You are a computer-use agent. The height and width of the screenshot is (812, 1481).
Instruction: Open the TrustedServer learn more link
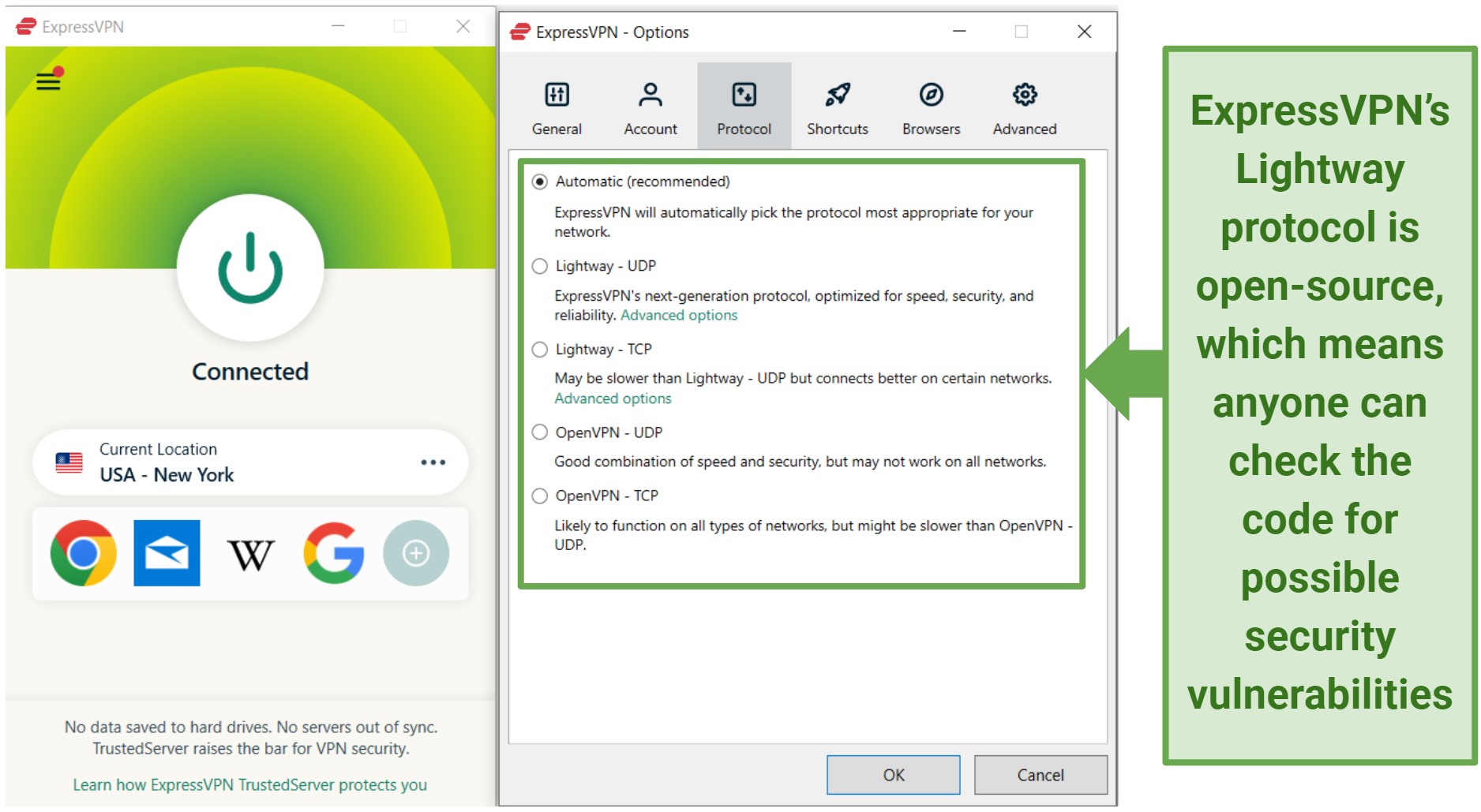point(249,785)
